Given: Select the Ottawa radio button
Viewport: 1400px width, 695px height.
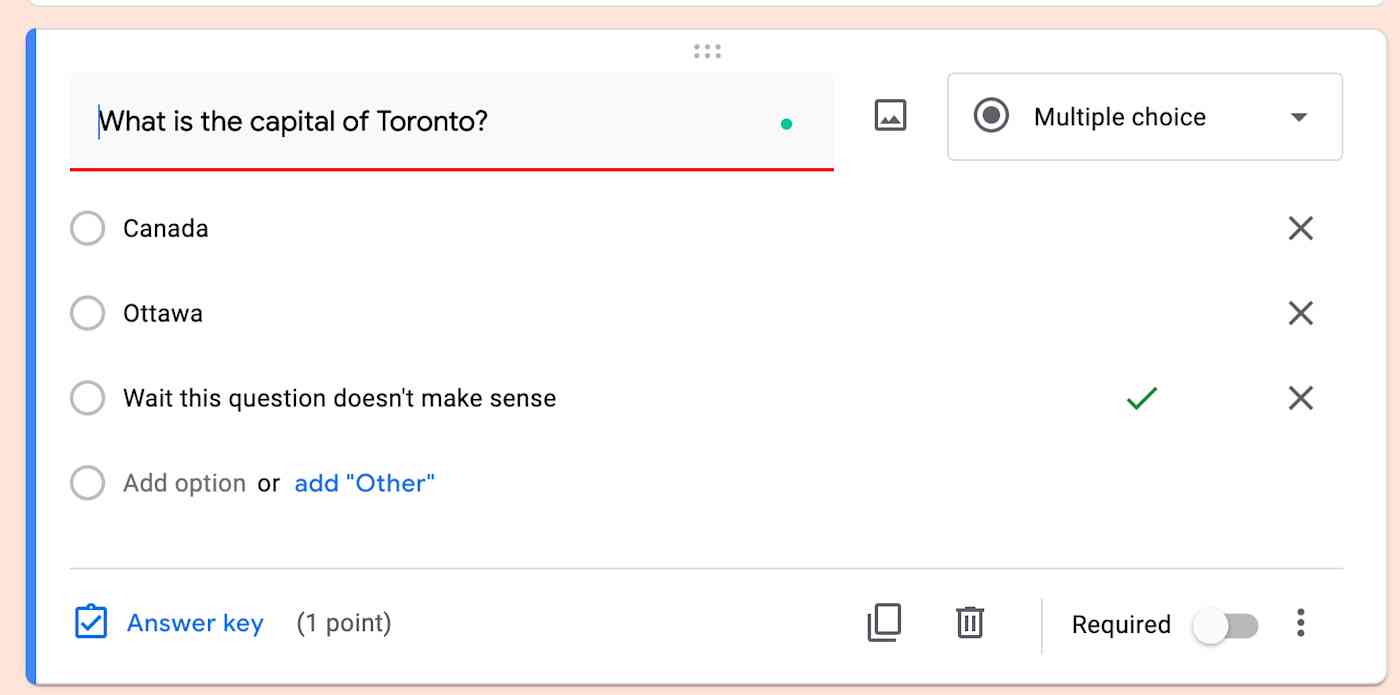Looking at the screenshot, I should coord(87,313).
